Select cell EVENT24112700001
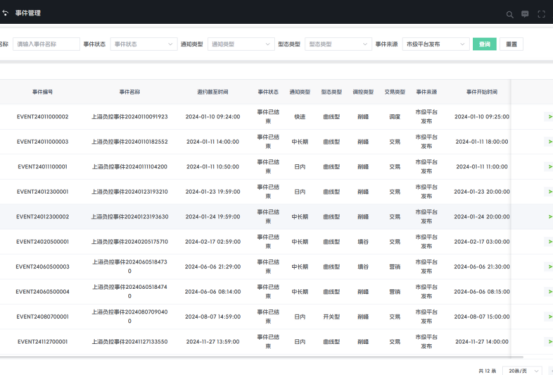Image resolution: width=554 pixels, height=375 pixels. [x=42, y=342]
